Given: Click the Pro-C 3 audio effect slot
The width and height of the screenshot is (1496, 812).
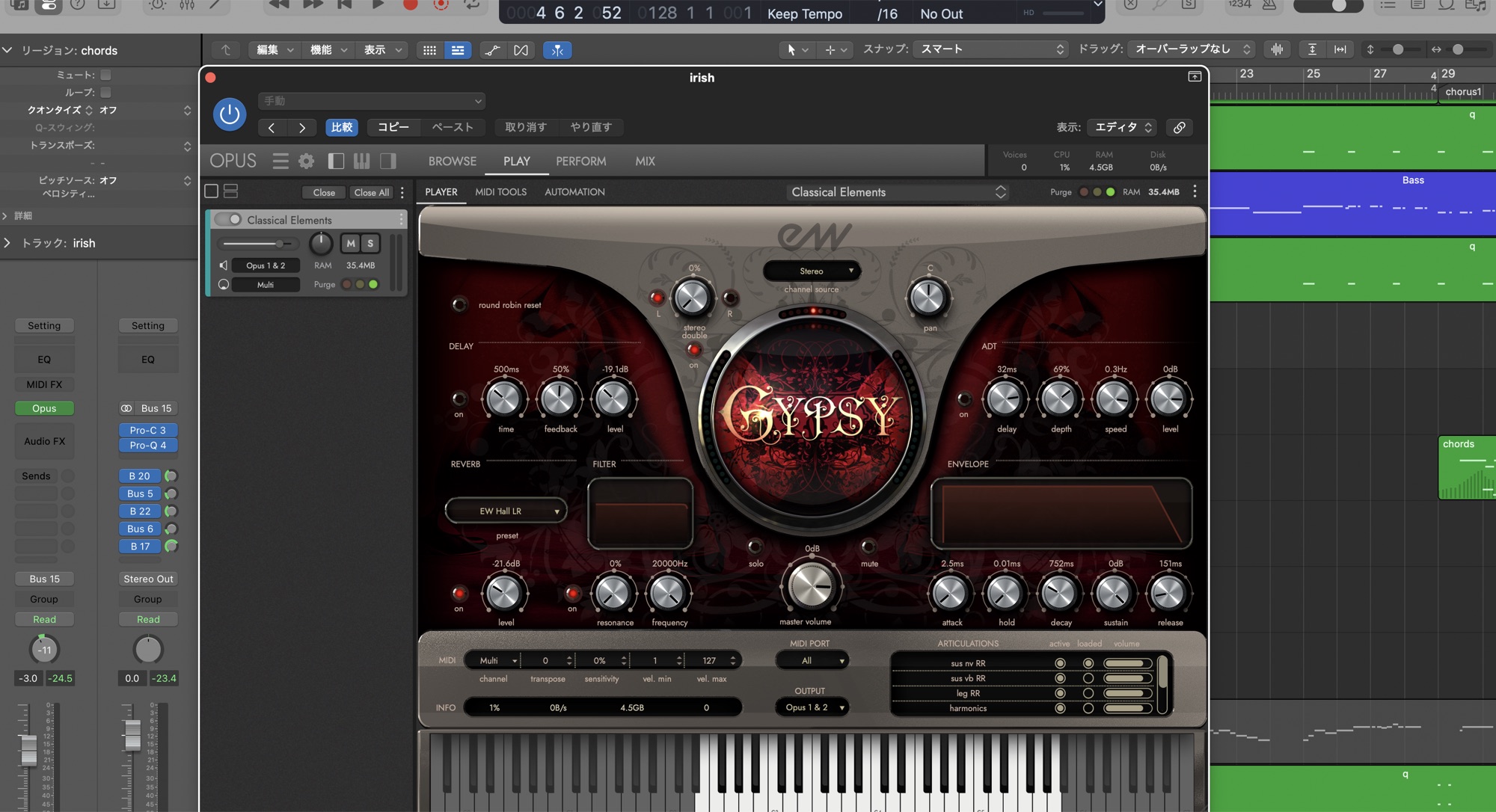Looking at the screenshot, I should click(147, 430).
